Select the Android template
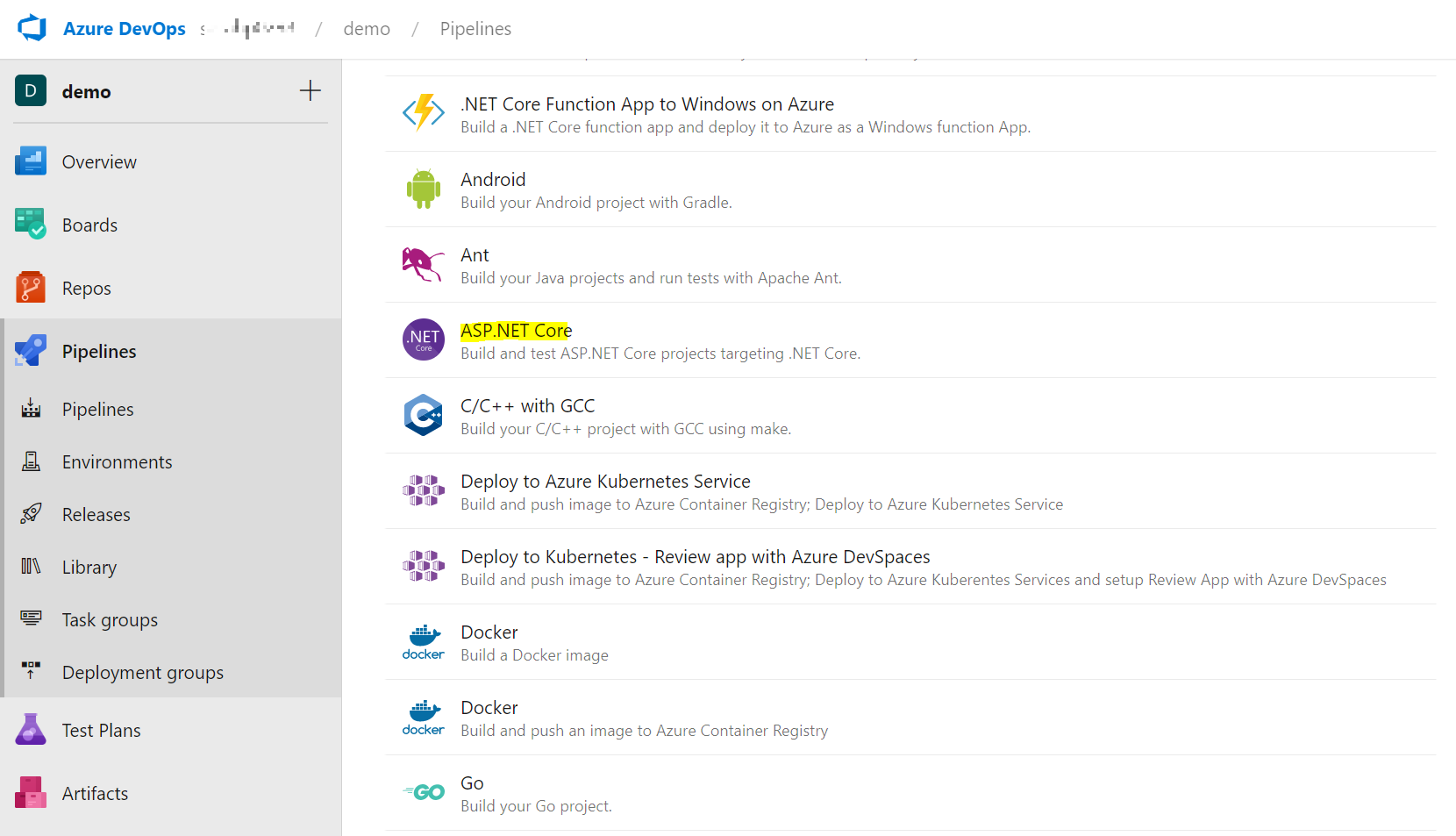The width and height of the screenshot is (1456, 836). click(911, 189)
